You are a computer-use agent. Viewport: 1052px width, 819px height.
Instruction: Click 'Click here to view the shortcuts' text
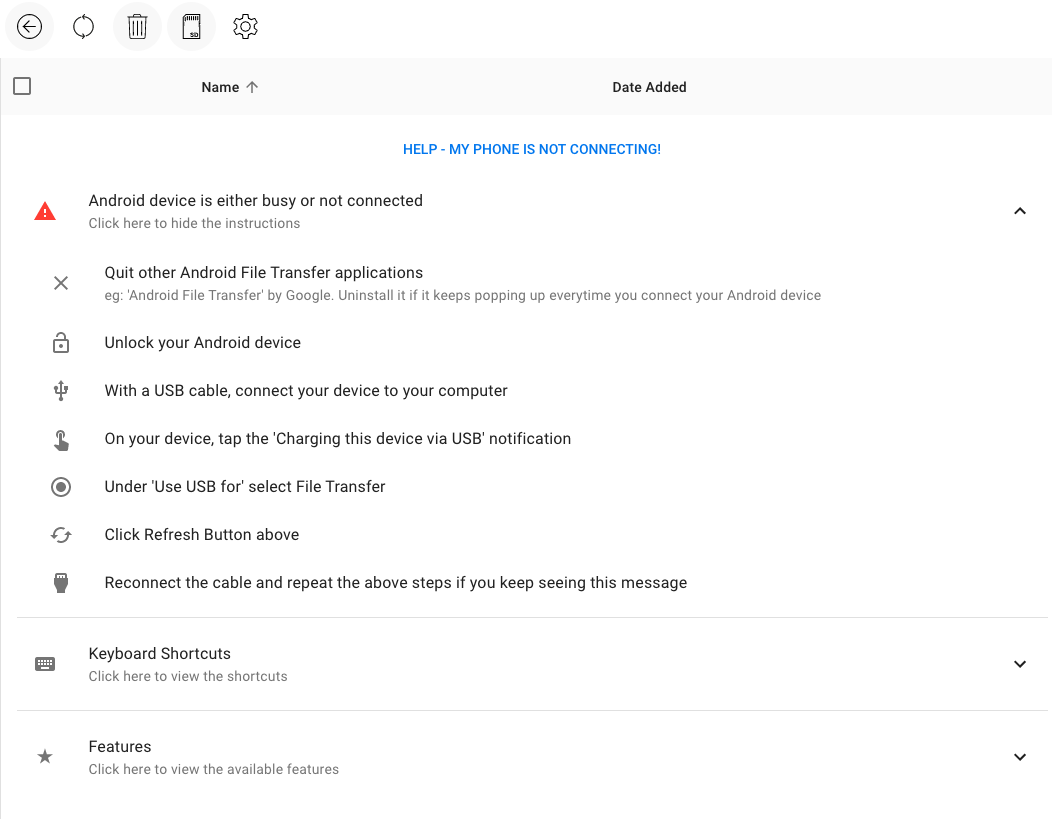pos(188,676)
